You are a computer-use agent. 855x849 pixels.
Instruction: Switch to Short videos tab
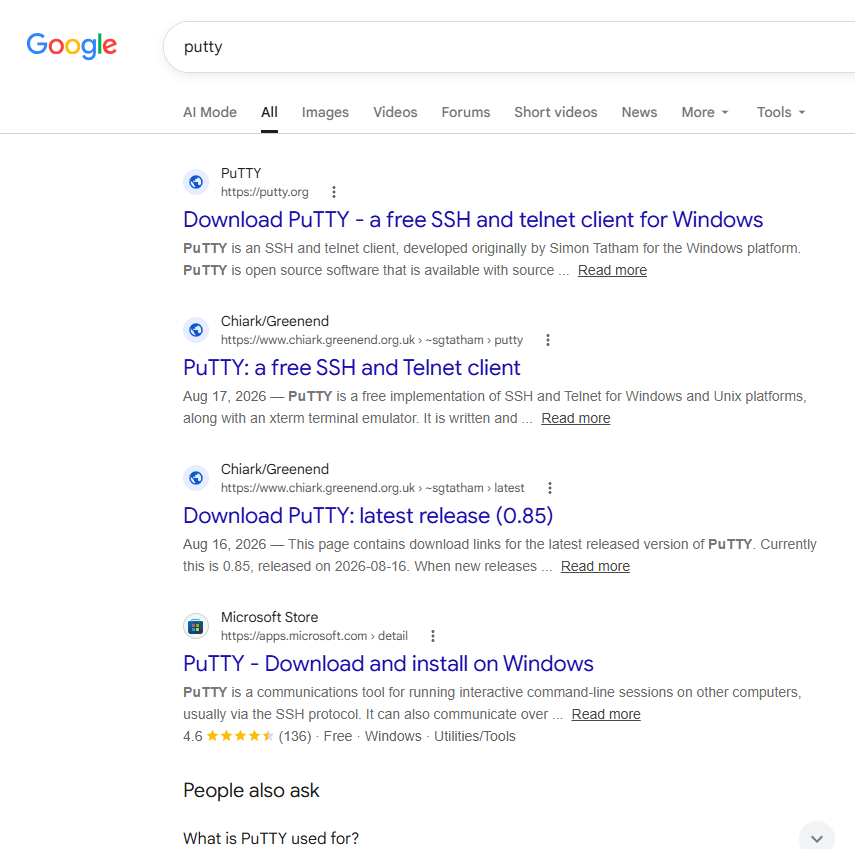pyautogui.click(x=556, y=112)
